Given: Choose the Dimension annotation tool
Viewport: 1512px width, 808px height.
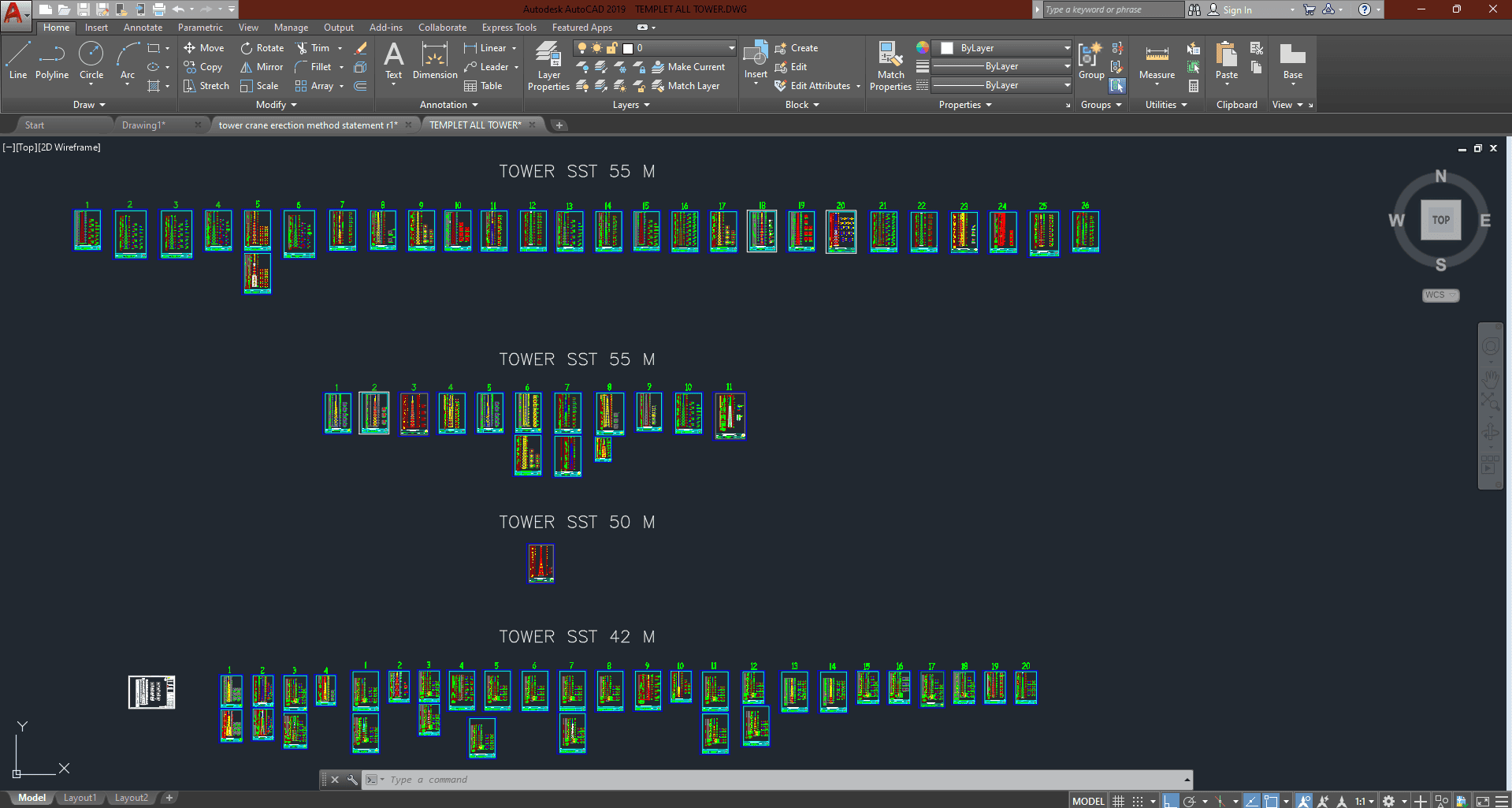Looking at the screenshot, I should [435, 61].
